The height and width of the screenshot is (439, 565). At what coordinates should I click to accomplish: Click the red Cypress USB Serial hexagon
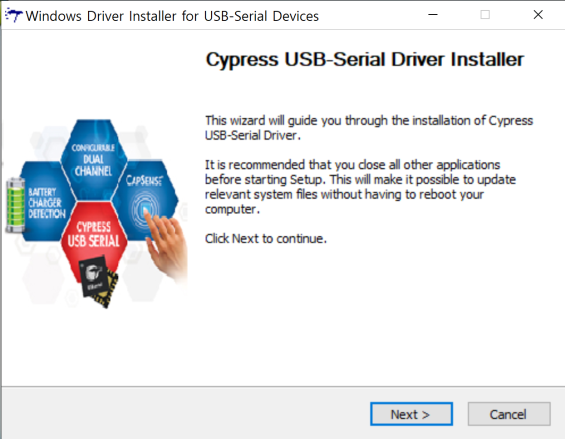[94, 238]
